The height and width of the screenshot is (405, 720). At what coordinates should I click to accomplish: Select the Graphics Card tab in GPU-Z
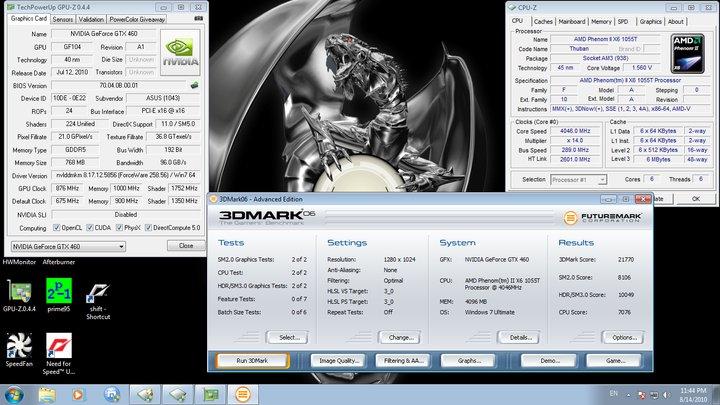29,18
